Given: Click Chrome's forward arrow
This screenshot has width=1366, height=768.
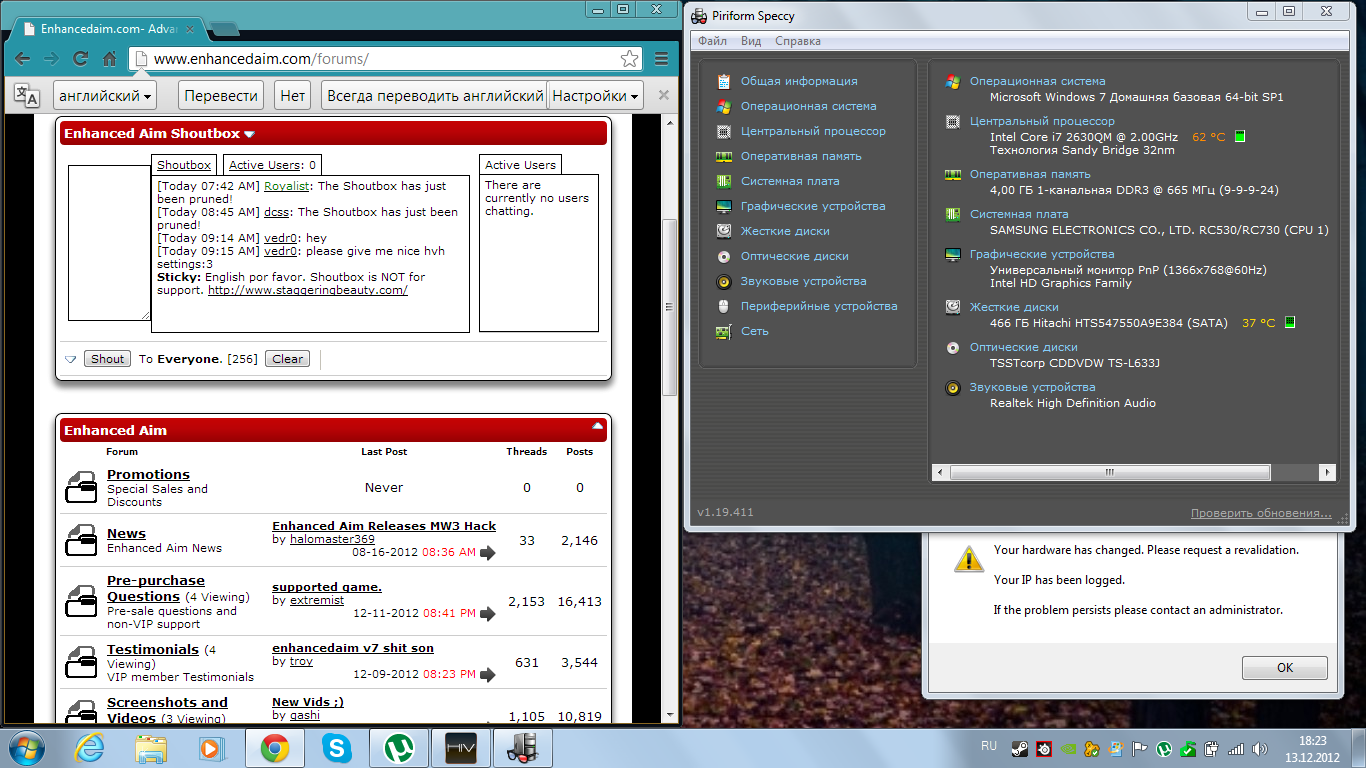Looking at the screenshot, I should pyautogui.click(x=51, y=59).
